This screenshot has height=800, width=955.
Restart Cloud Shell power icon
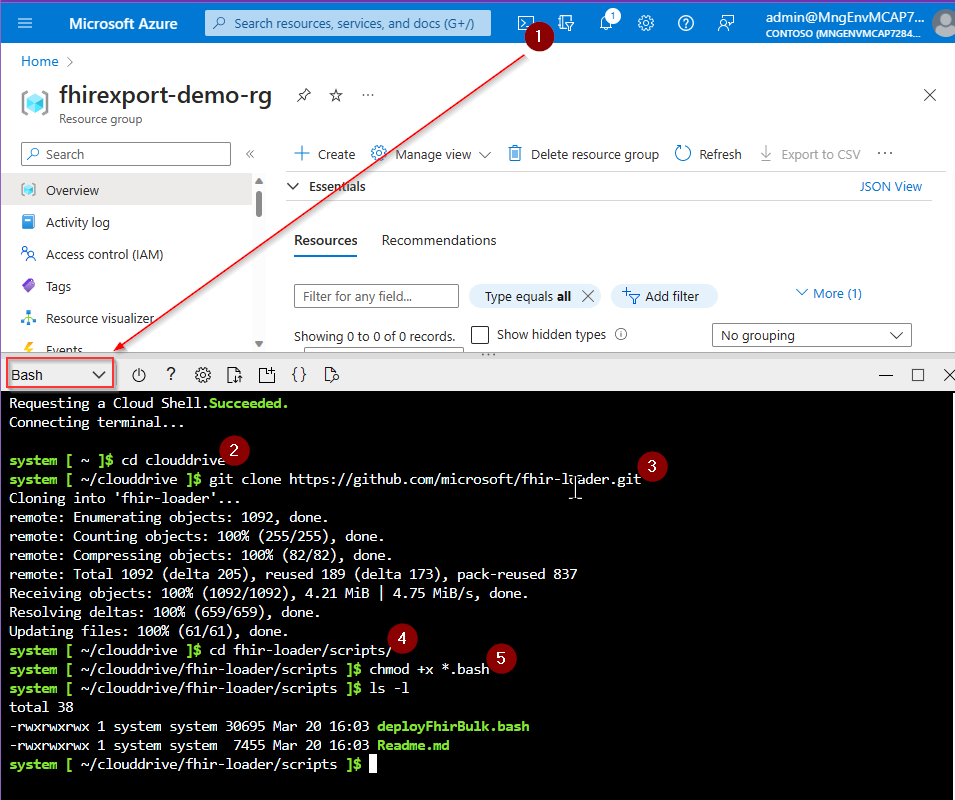point(139,375)
